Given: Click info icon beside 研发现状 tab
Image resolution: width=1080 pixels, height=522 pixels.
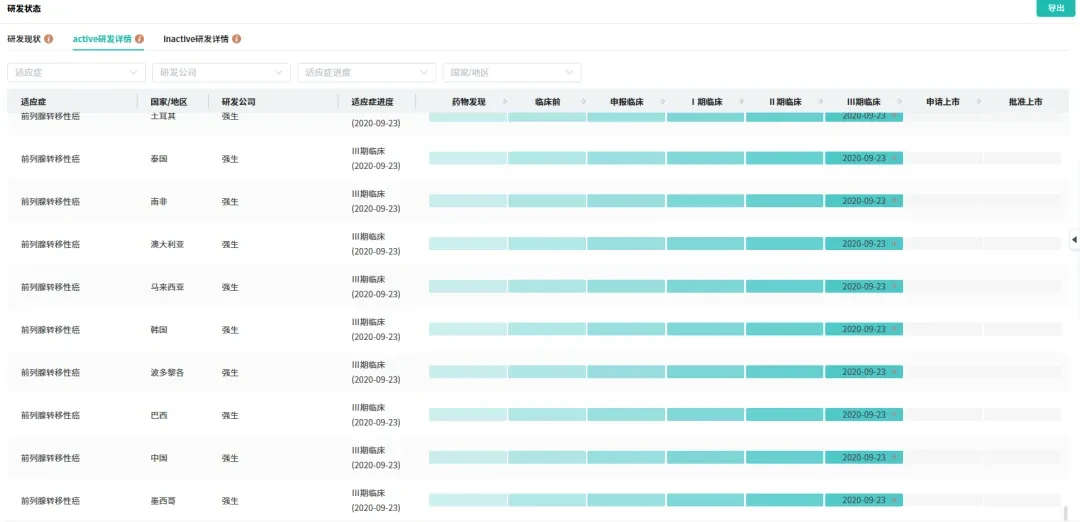Looking at the screenshot, I should click(x=49, y=39).
